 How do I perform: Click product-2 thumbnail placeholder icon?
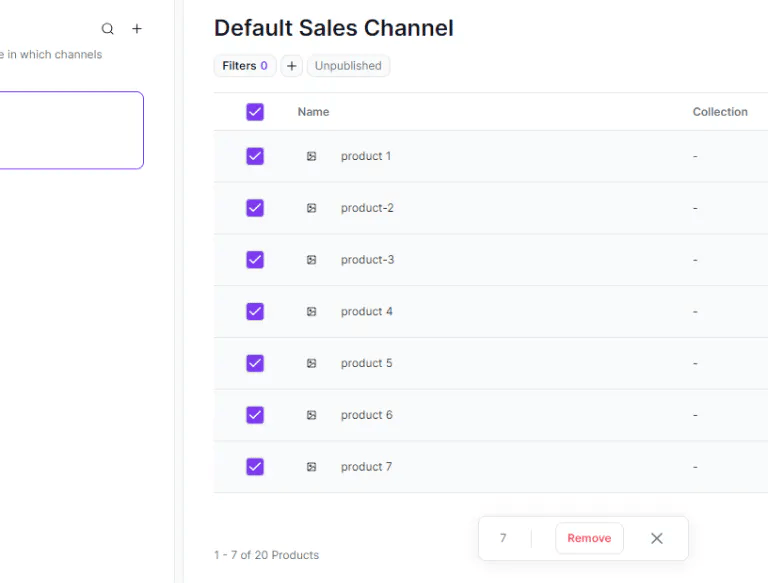click(x=312, y=208)
